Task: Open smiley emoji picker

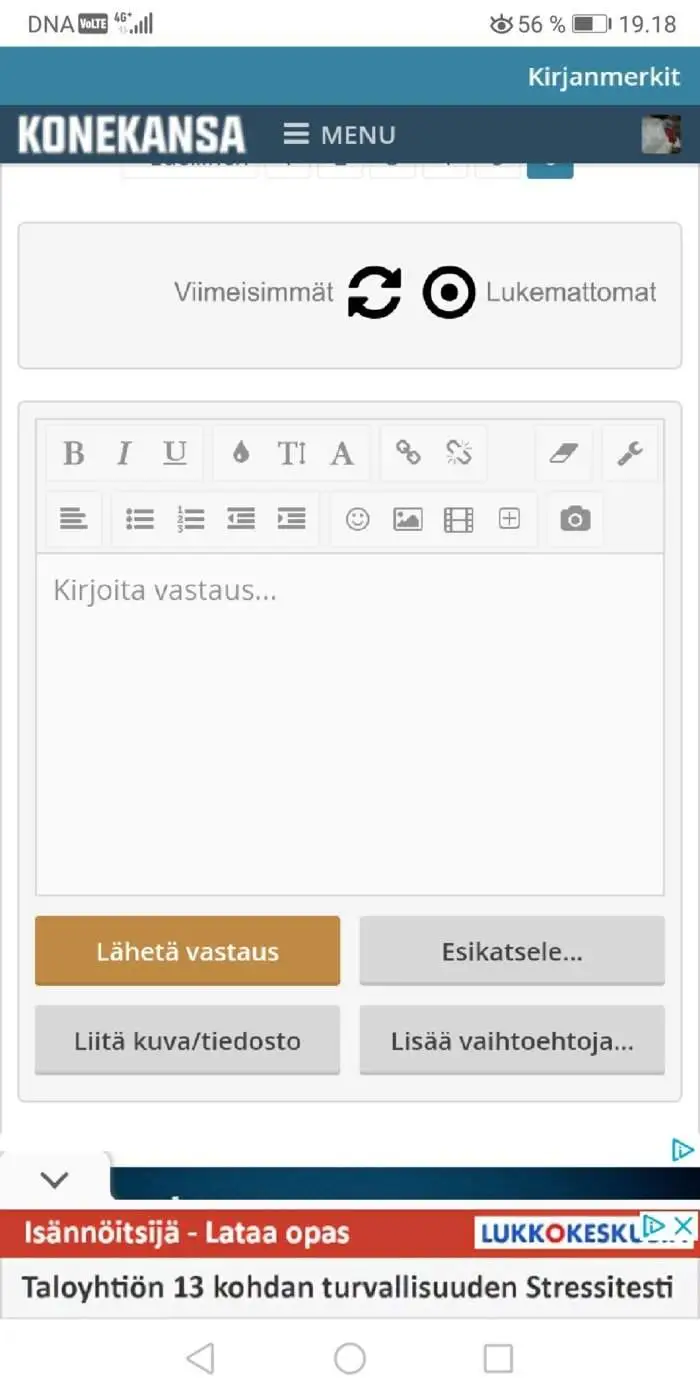Action: point(357,519)
